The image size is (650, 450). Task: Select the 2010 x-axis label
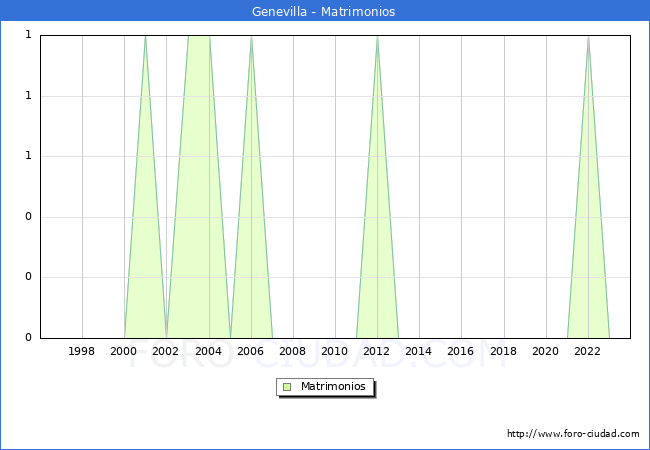click(335, 351)
